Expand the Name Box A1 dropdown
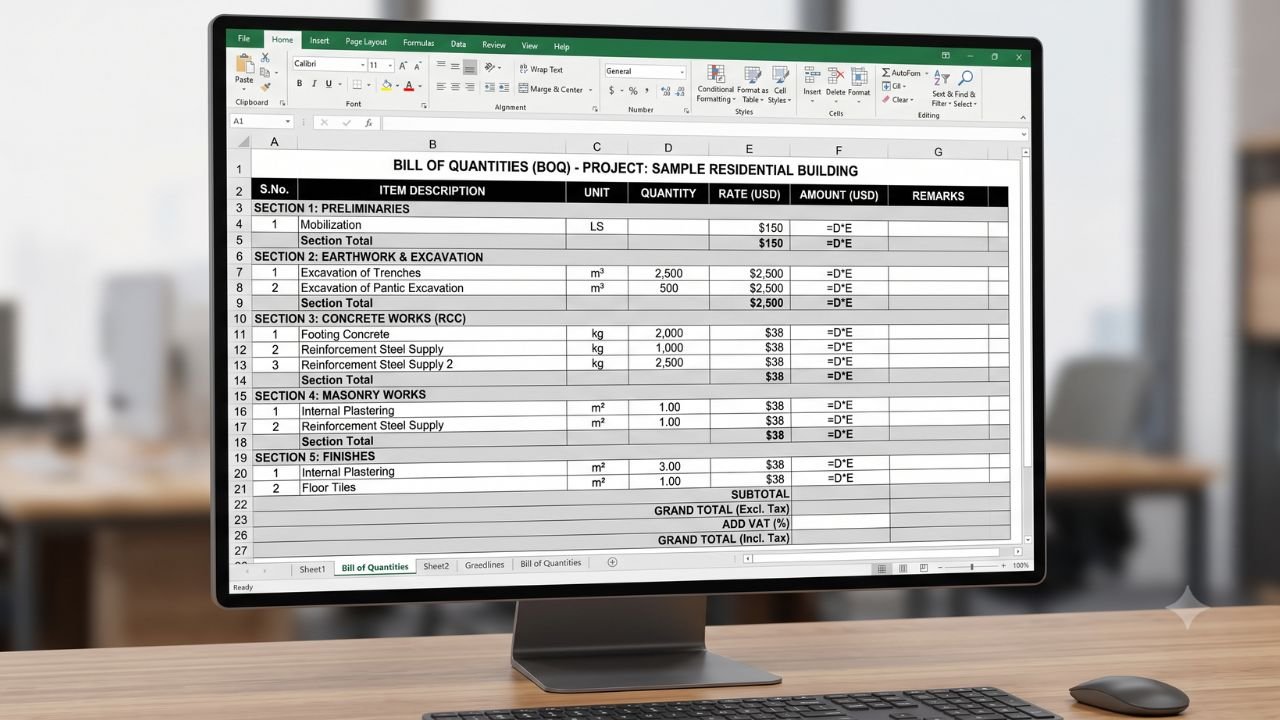Viewport: 1280px width, 720px height. [x=288, y=121]
